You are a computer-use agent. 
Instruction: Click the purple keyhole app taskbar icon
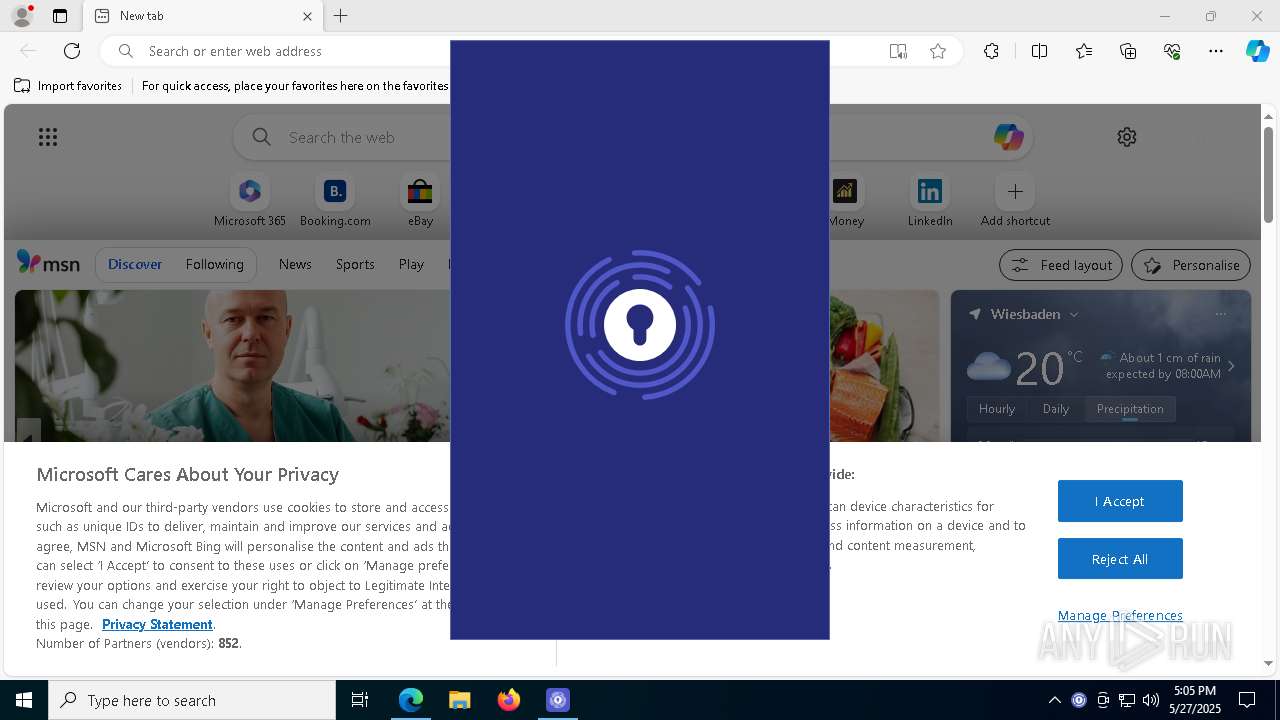coord(558,700)
